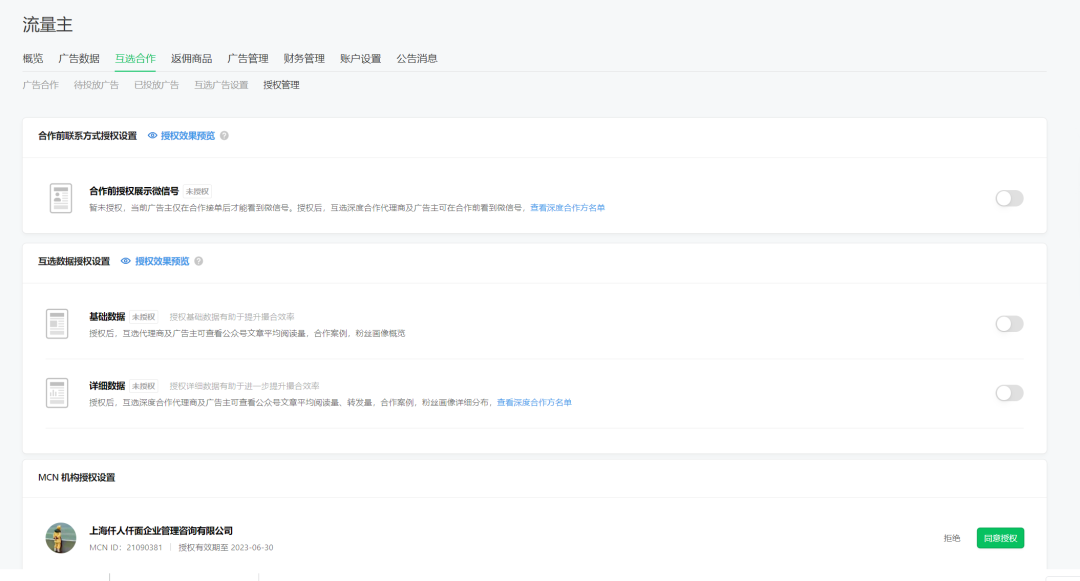Open the 财务管理 tab

click(305, 58)
